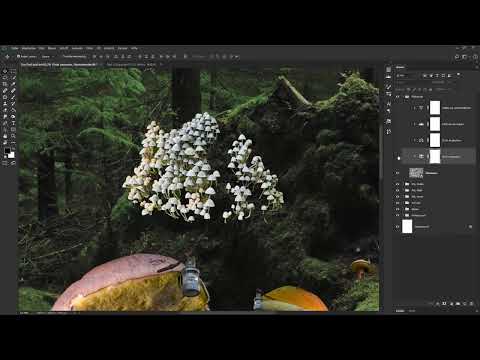
Task: Select the Clone Stamp tool
Action: 5,104
